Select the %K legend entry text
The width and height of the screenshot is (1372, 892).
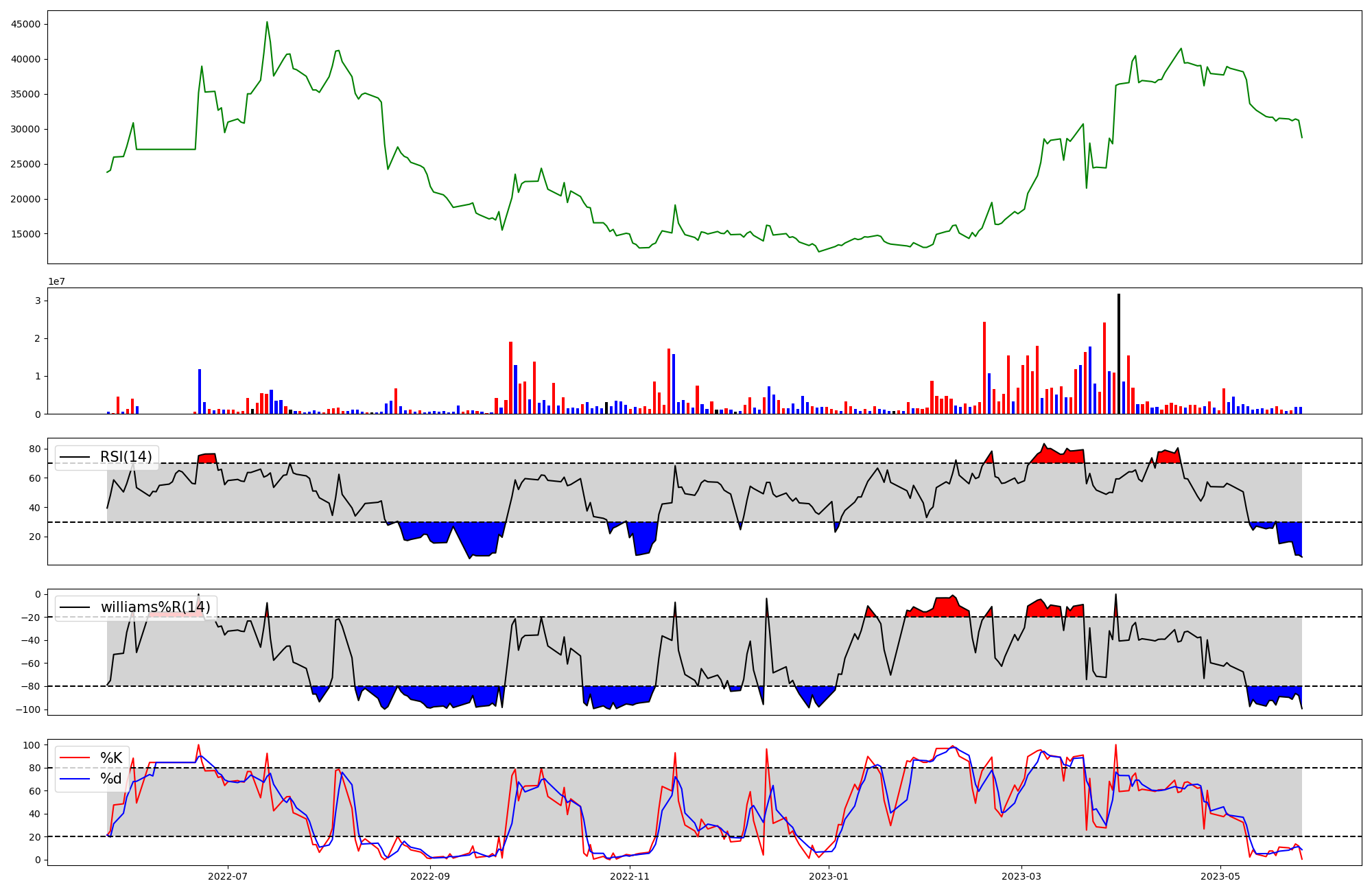tap(111, 758)
